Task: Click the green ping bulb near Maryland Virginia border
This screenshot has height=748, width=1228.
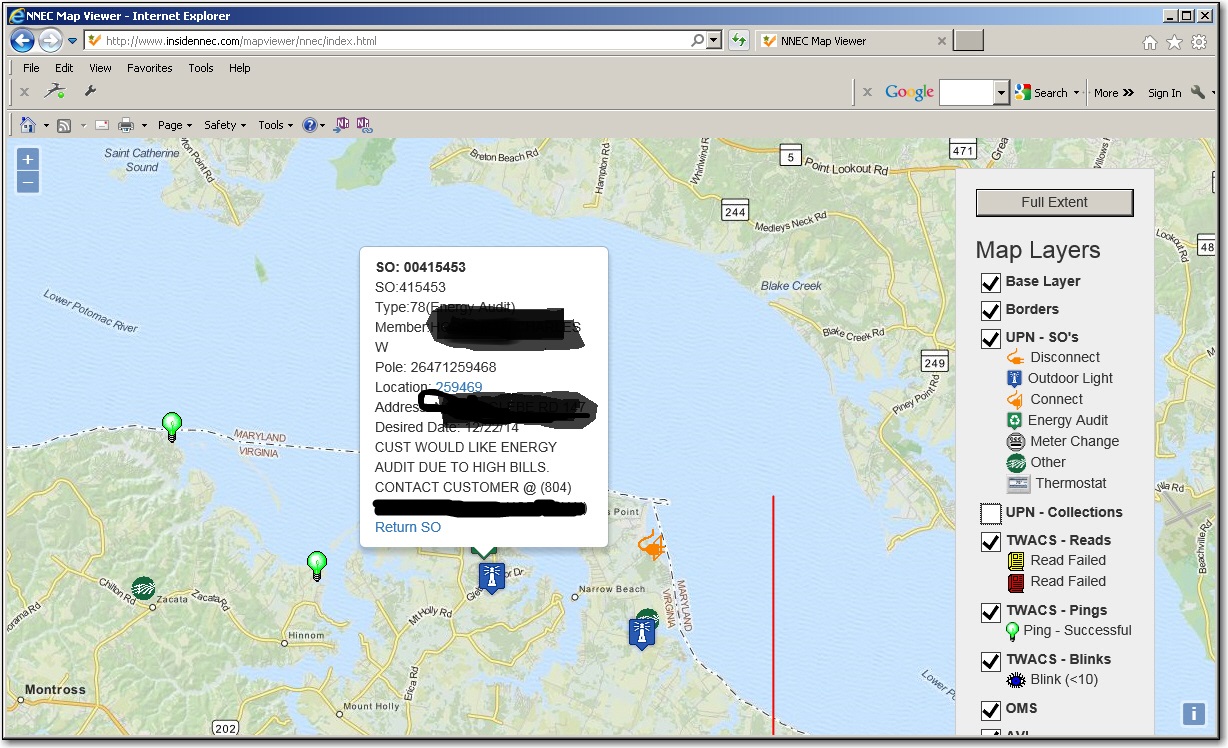Action: [x=172, y=426]
